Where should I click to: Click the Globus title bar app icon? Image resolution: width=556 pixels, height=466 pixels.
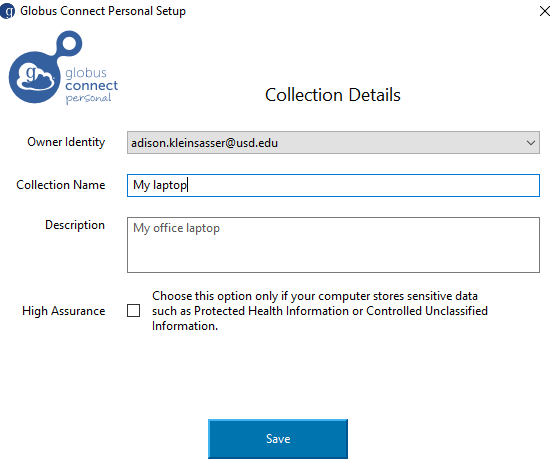(x=7, y=11)
